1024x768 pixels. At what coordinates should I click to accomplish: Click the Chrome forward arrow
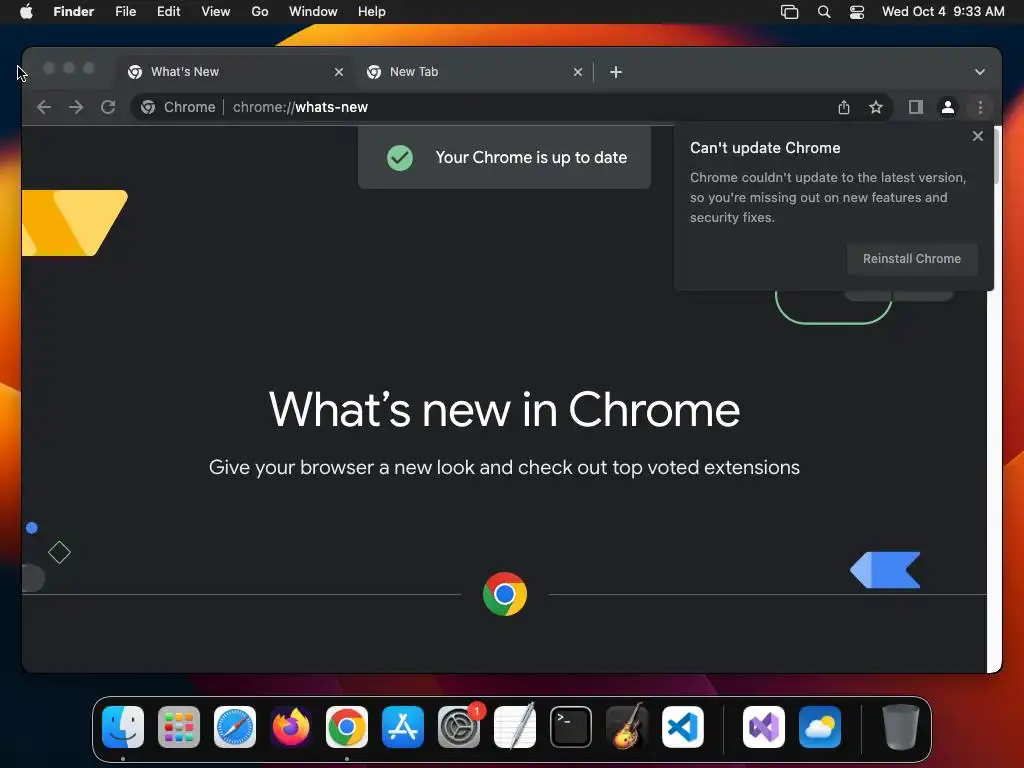[x=76, y=107]
